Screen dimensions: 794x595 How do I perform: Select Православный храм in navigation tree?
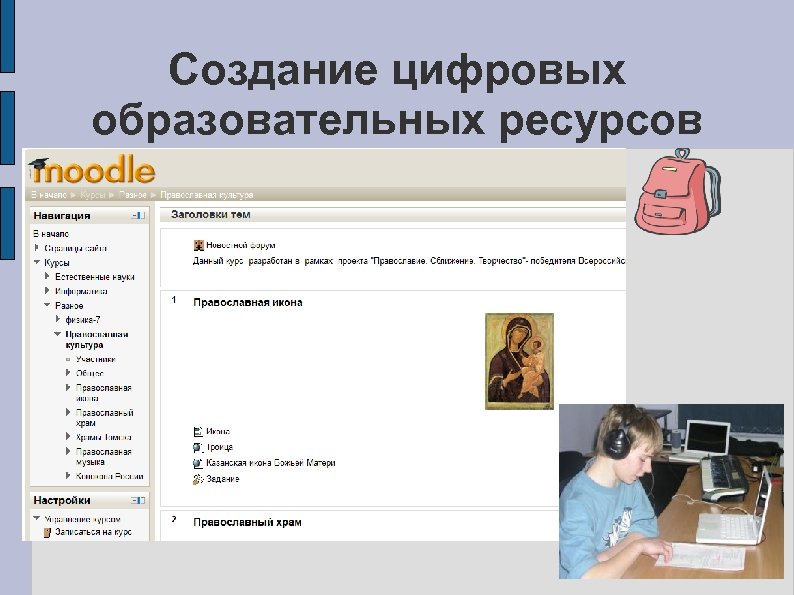104,418
